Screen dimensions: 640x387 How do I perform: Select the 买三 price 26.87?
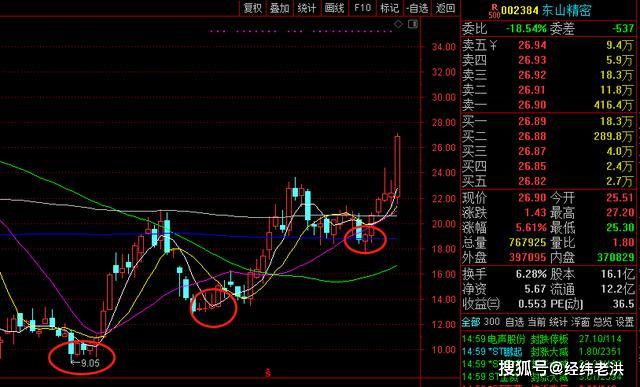coord(532,151)
